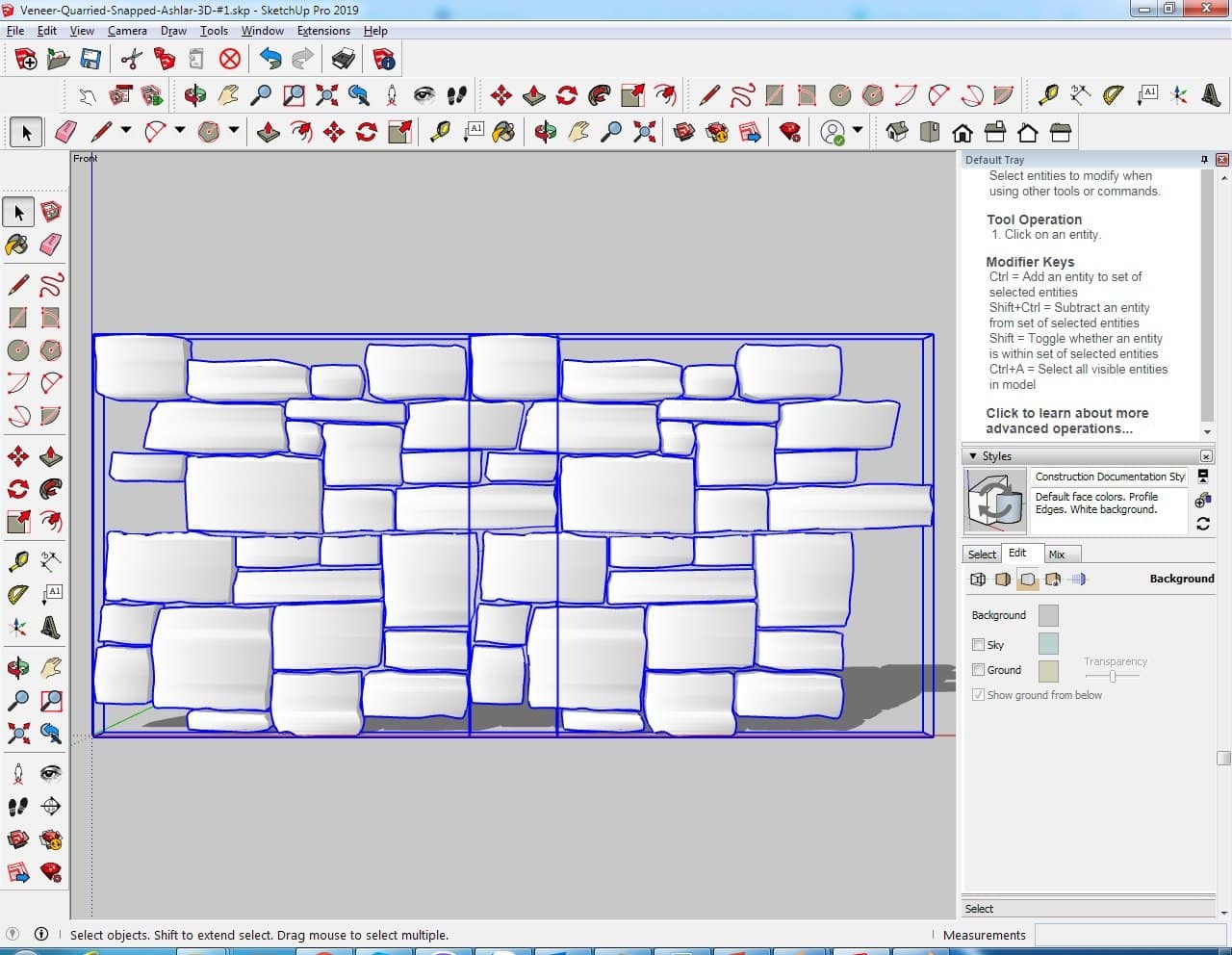This screenshot has height=955, width=1232.
Task: Click the Save floppy disk icon
Action: (x=90, y=60)
